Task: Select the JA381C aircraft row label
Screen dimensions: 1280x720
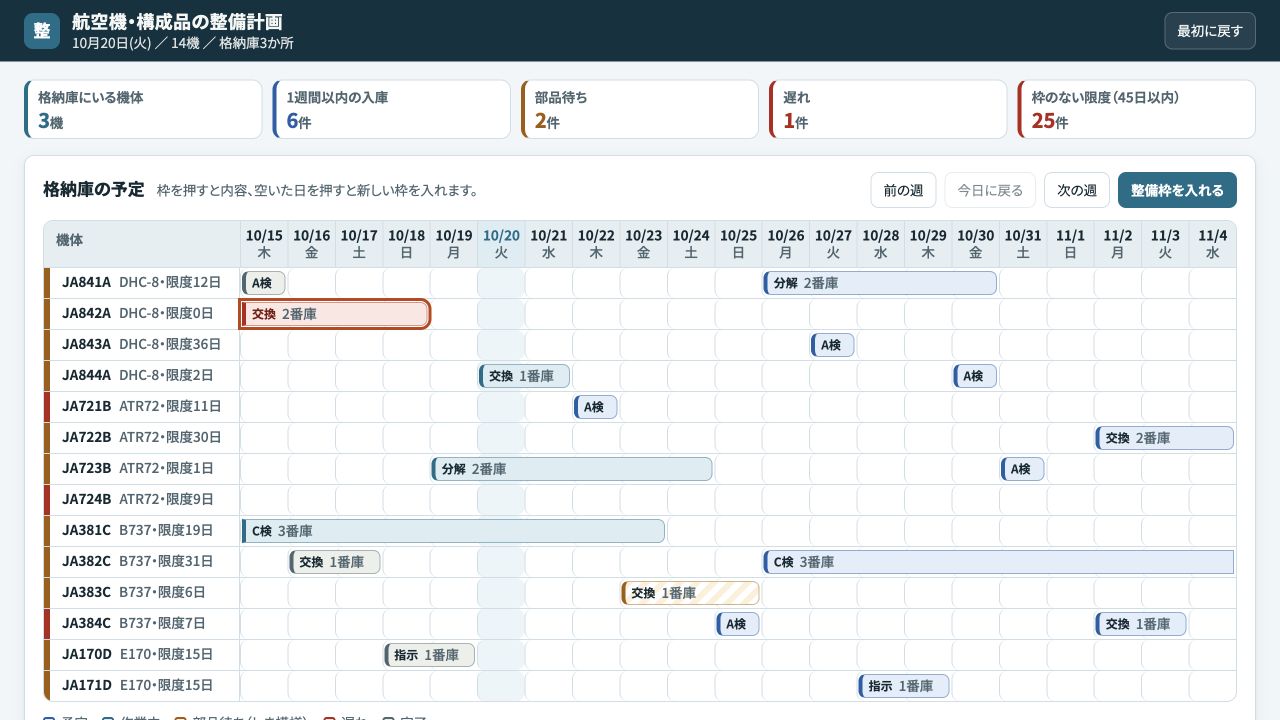Action: pos(142,531)
